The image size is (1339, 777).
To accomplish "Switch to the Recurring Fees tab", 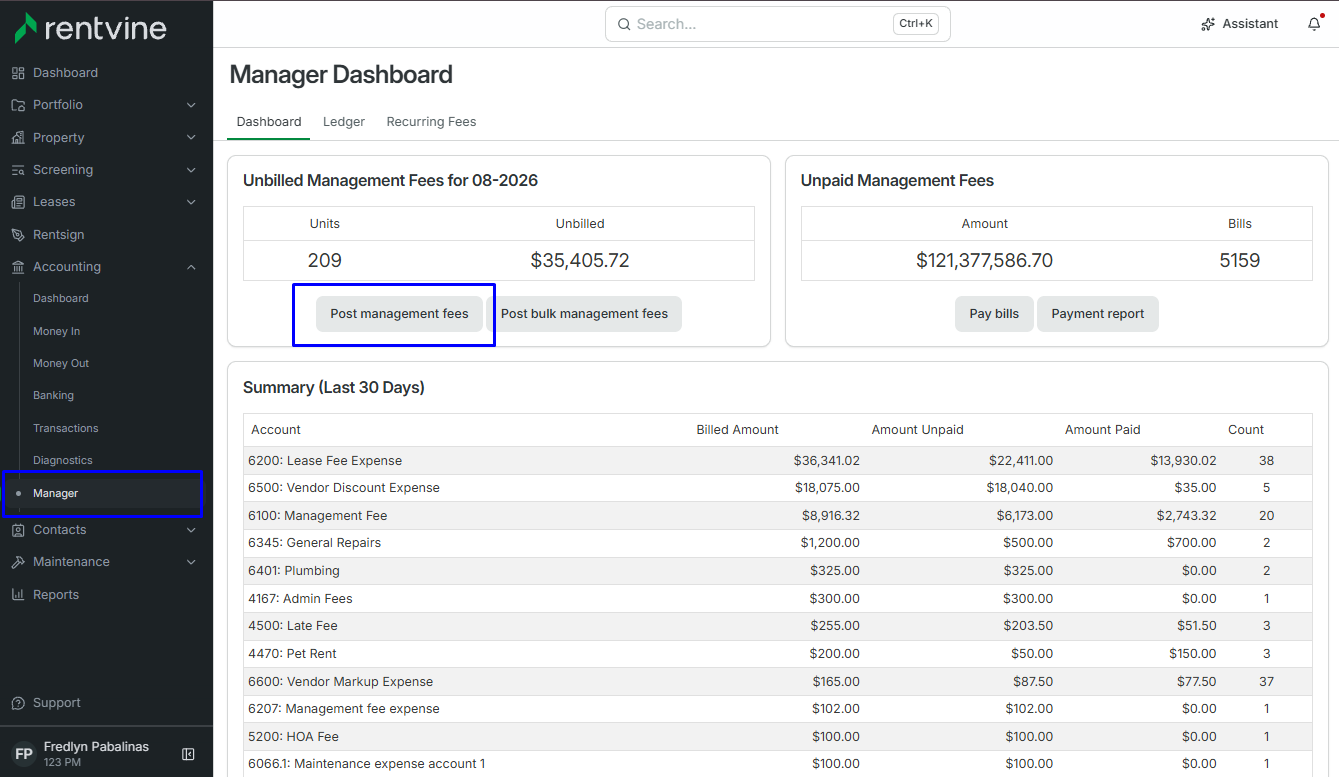I will tap(431, 122).
